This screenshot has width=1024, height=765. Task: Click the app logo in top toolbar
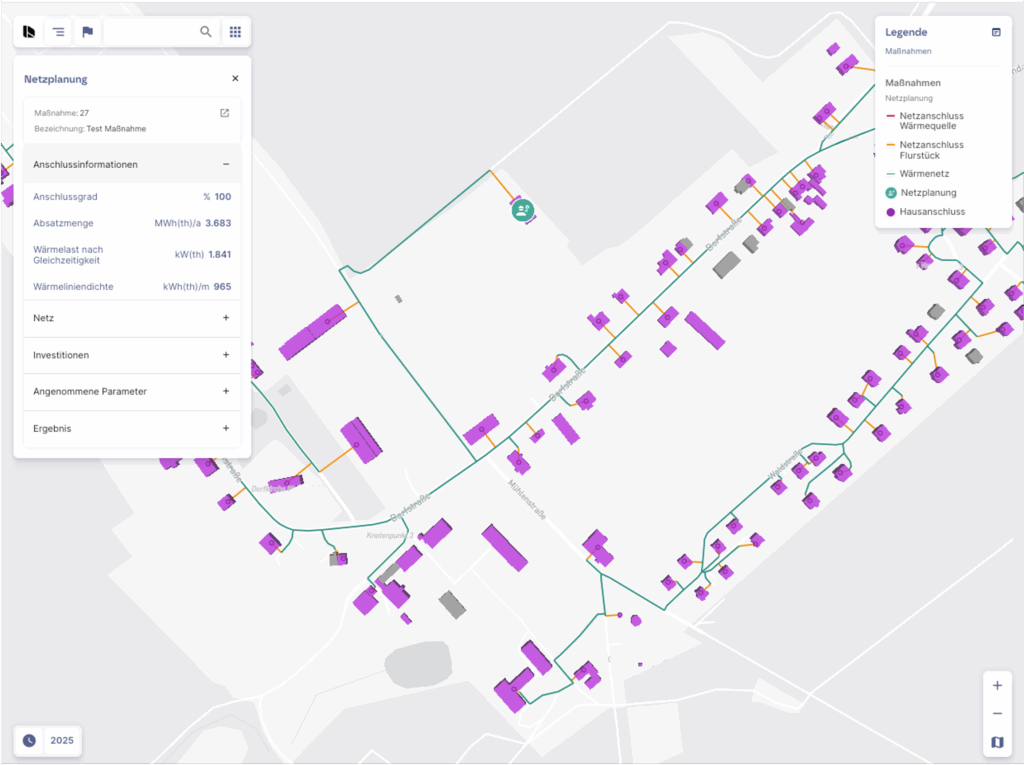[29, 32]
